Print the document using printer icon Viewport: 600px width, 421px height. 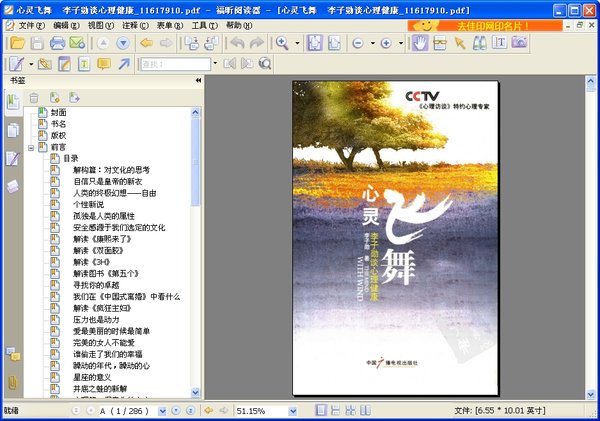pos(57,43)
